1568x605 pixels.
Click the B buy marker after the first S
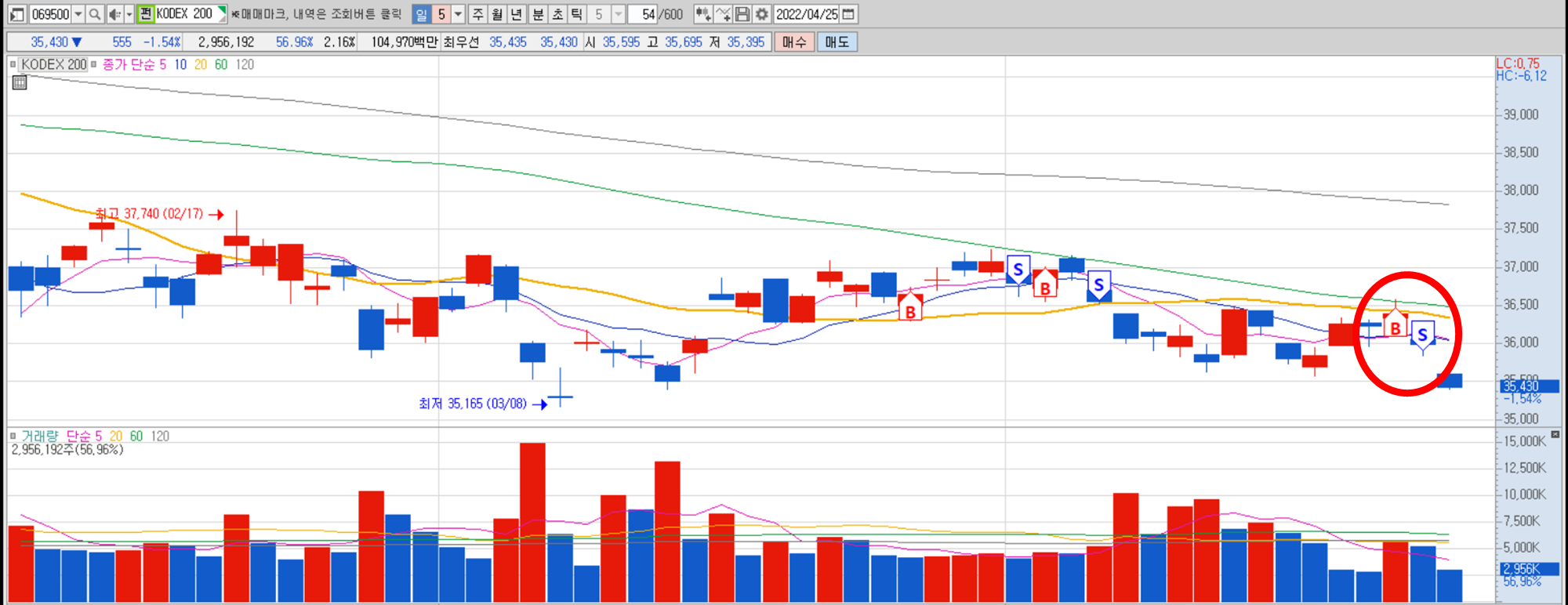(1044, 284)
